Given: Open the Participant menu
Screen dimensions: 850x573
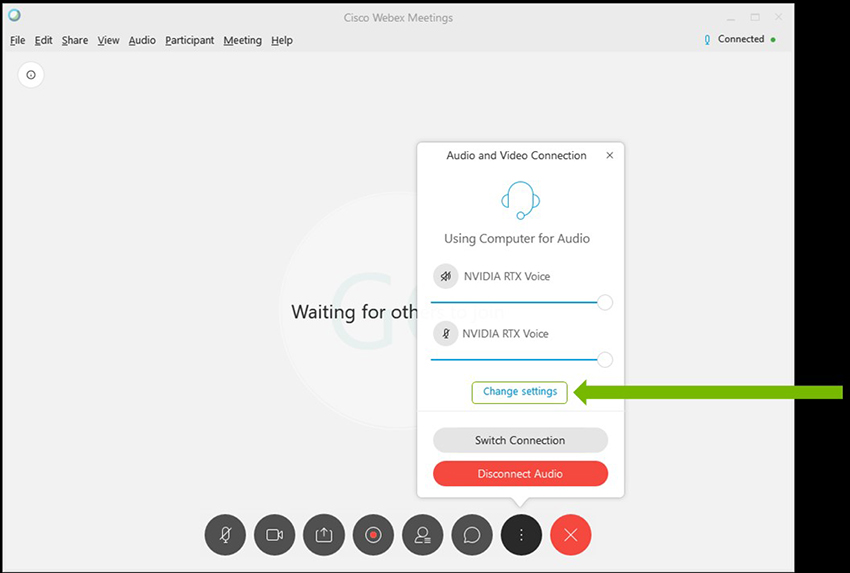Looking at the screenshot, I should click(190, 40).
